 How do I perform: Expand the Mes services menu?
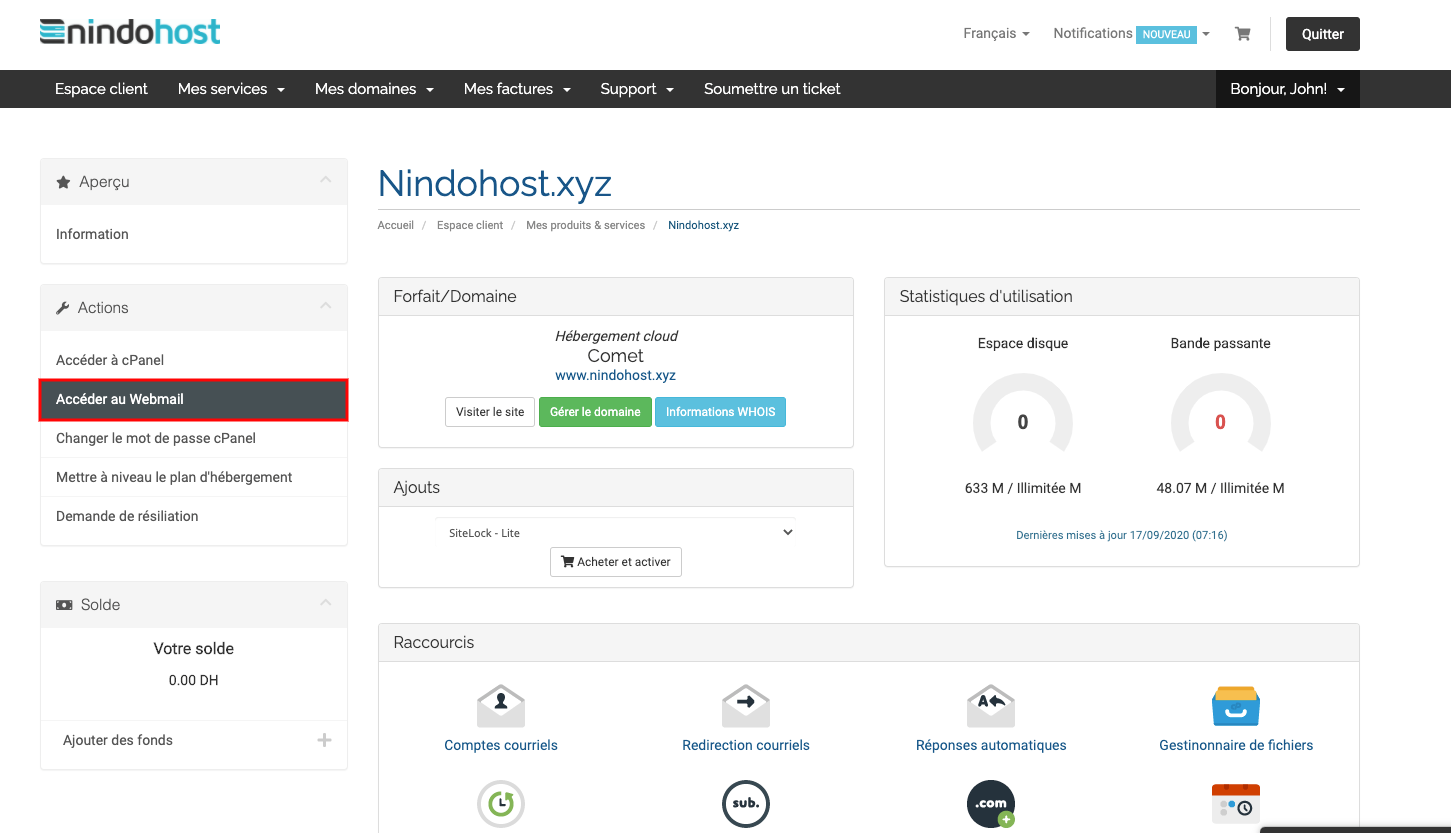[231, 89]
